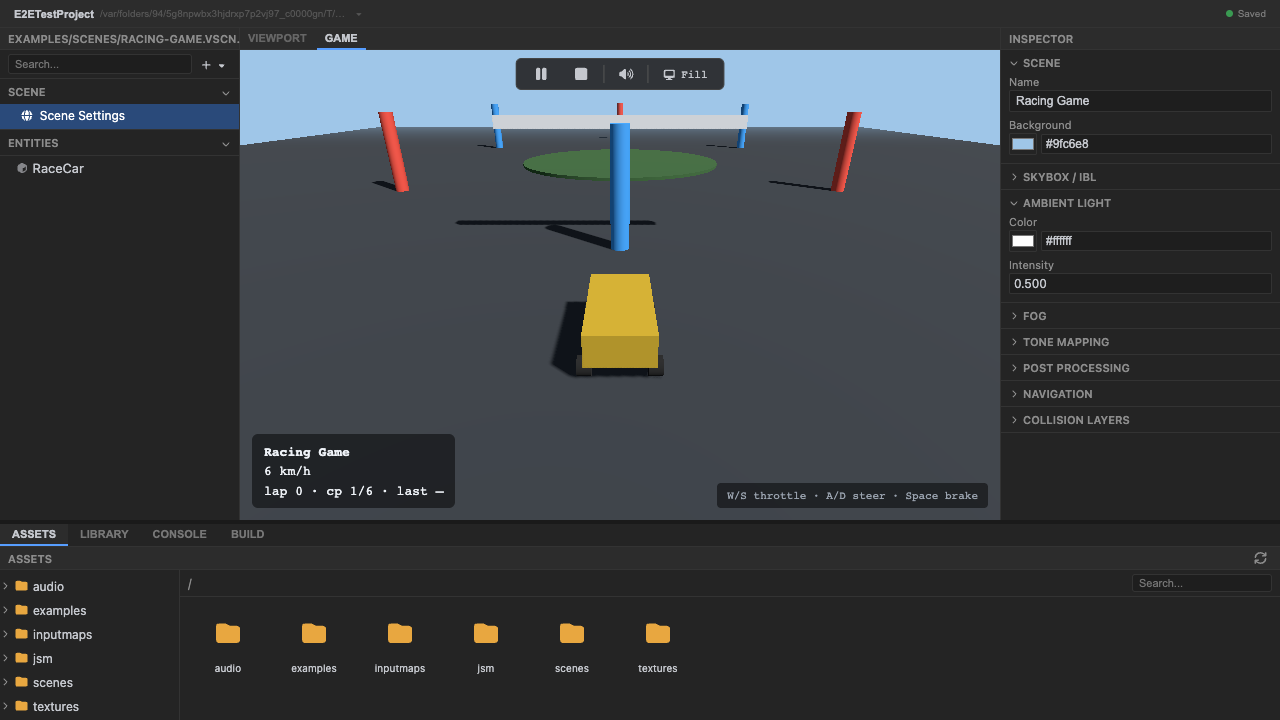1280x720 pixels.
Task: Switch to the ASSETS bottom tab
Action: [34, 534]
